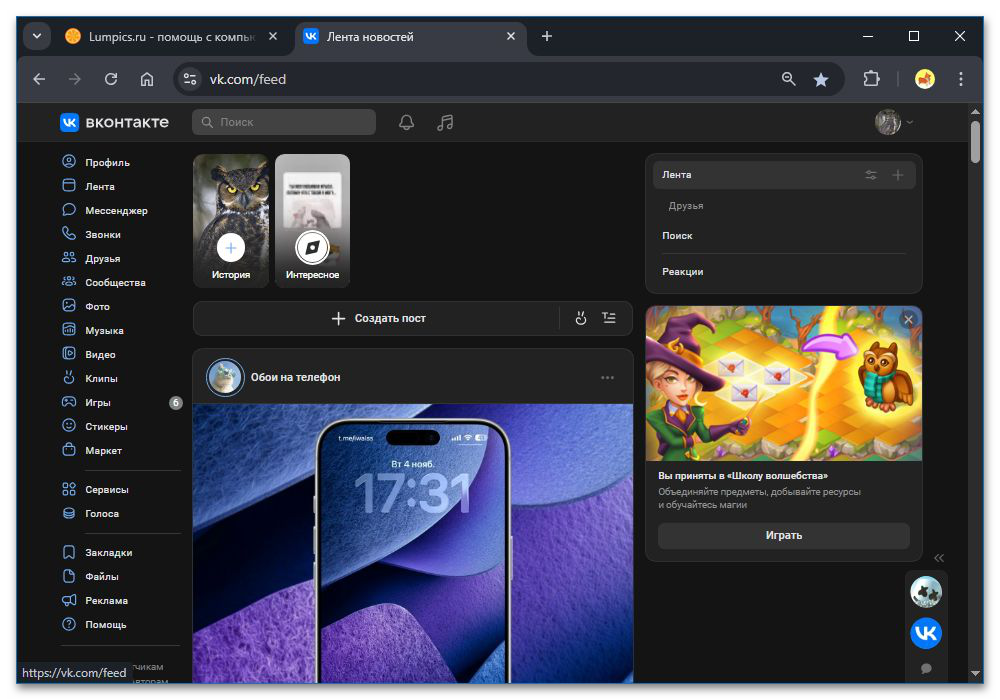Click the Создать пост button
Viewport: 1000px width, 700px height.
[379, 318]
